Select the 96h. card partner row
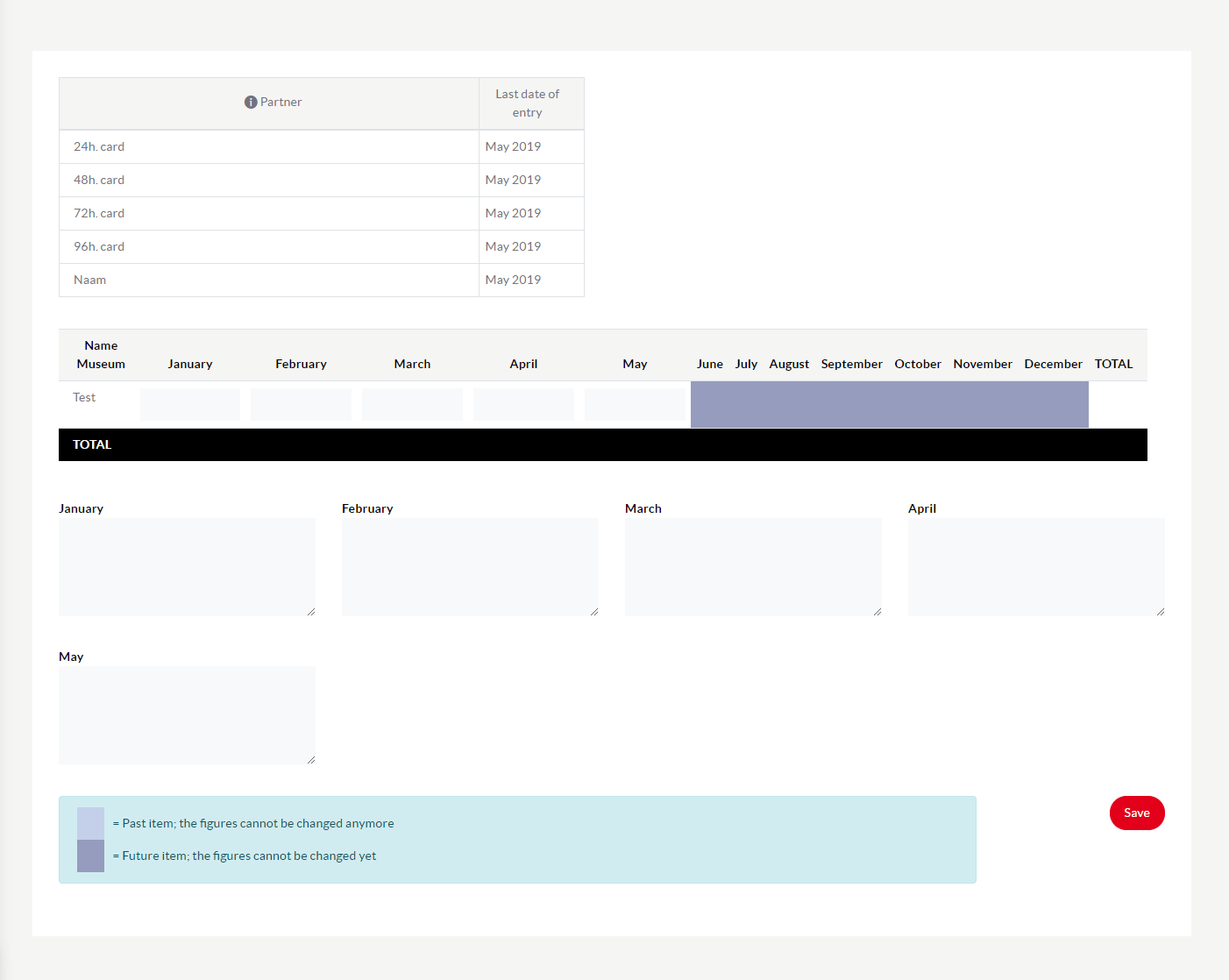The width and height of the screenshot is (1229, 980). point(322,246)
